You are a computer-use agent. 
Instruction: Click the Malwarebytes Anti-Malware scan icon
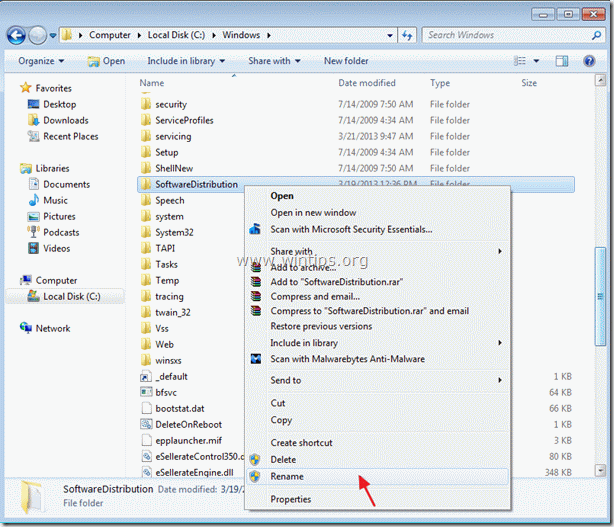[x=256, y=359]
